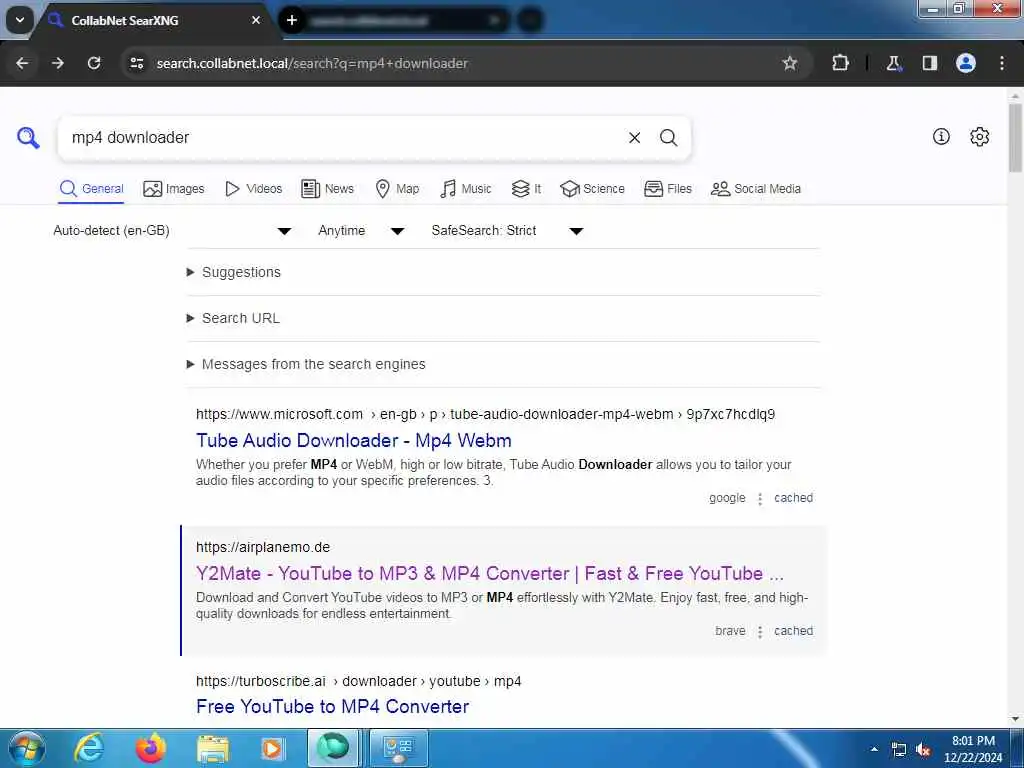The height and width of the screenshot is (768, 1024).
Task: Click the page vertical scrollbar thumb
Action: [x=1016, y=137]
